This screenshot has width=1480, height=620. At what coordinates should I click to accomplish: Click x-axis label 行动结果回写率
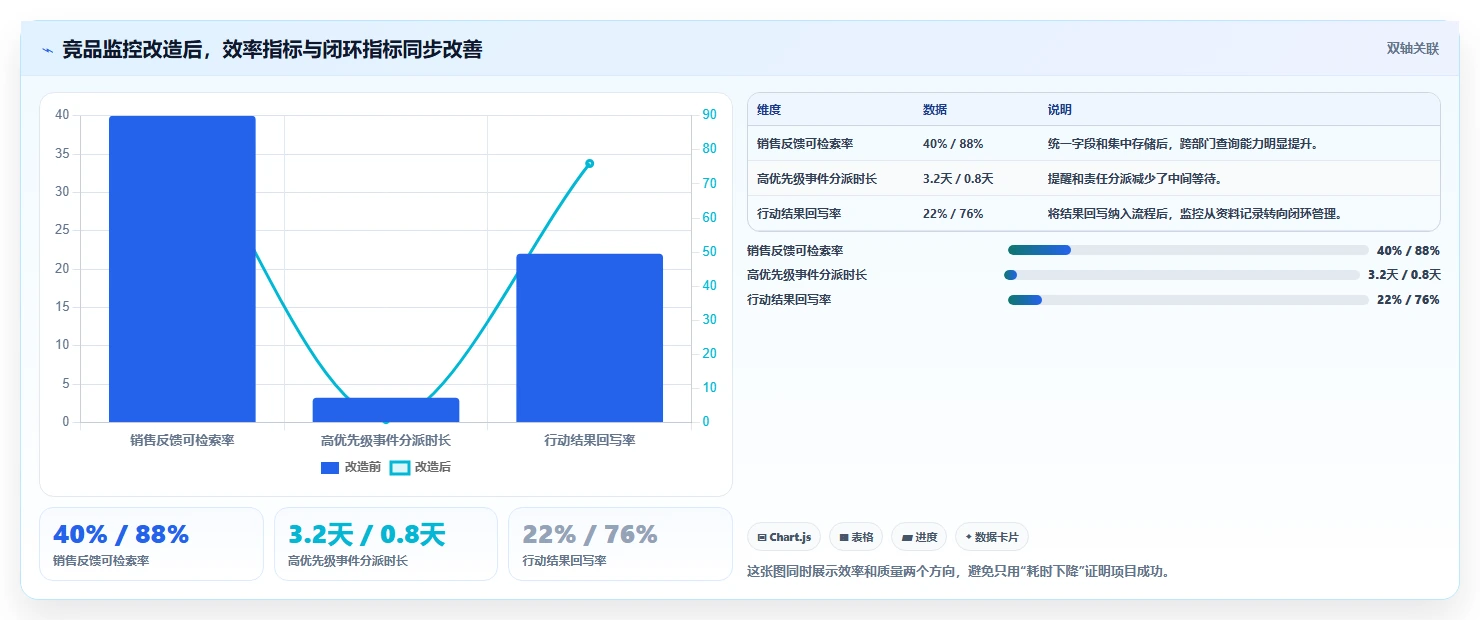[x=590, y=440]
